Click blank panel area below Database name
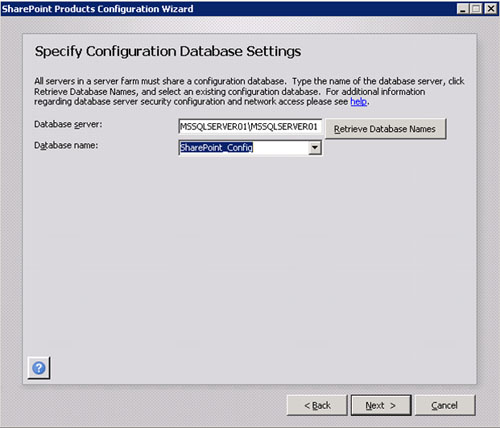Image resolution: width=500 pixels, height=428 pixels. 249,253
